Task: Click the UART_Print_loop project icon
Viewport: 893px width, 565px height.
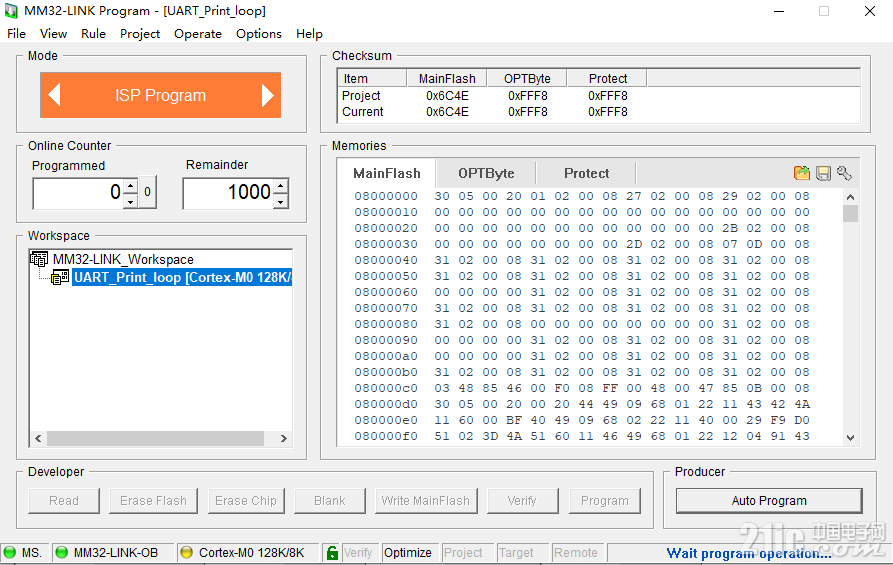Action: [60, 278]
